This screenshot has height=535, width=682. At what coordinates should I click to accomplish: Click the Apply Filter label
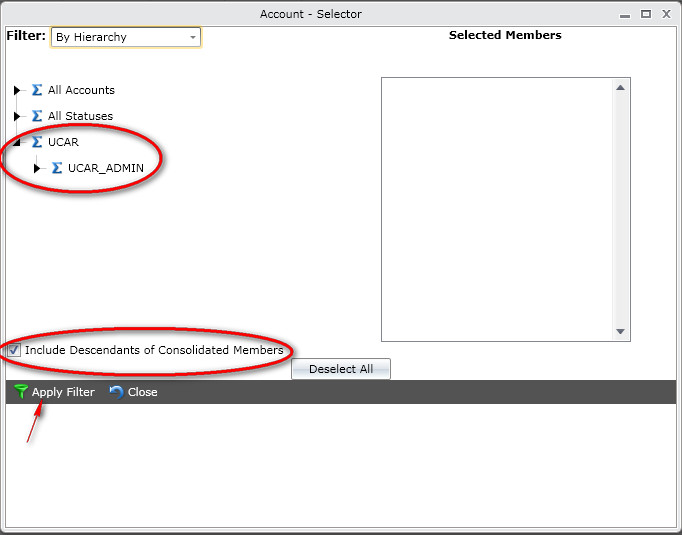[63, 392]
